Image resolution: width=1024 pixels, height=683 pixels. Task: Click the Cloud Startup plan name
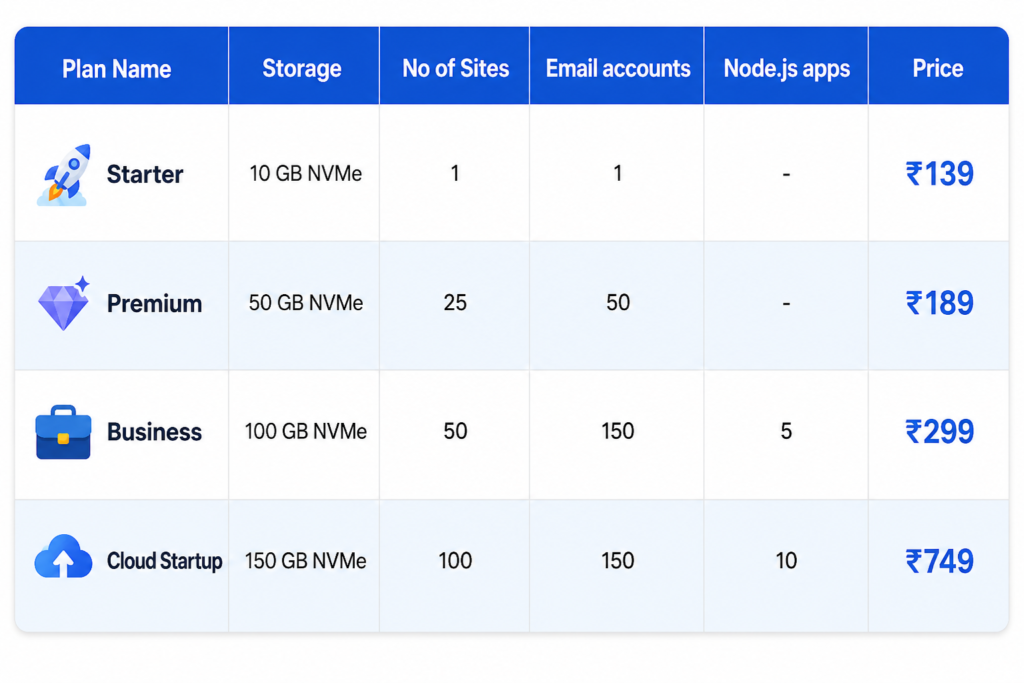pos(165,561)
